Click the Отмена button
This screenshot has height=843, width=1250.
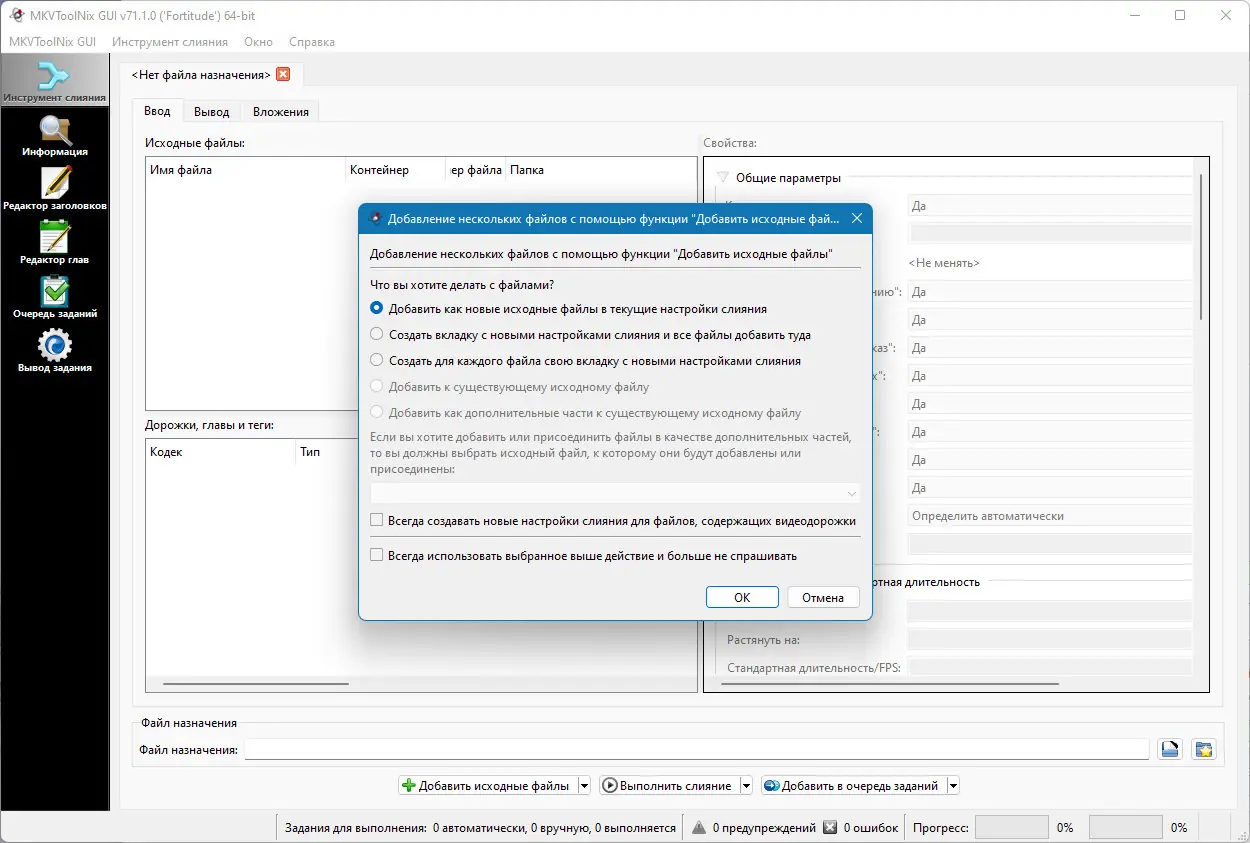point(823,597)
